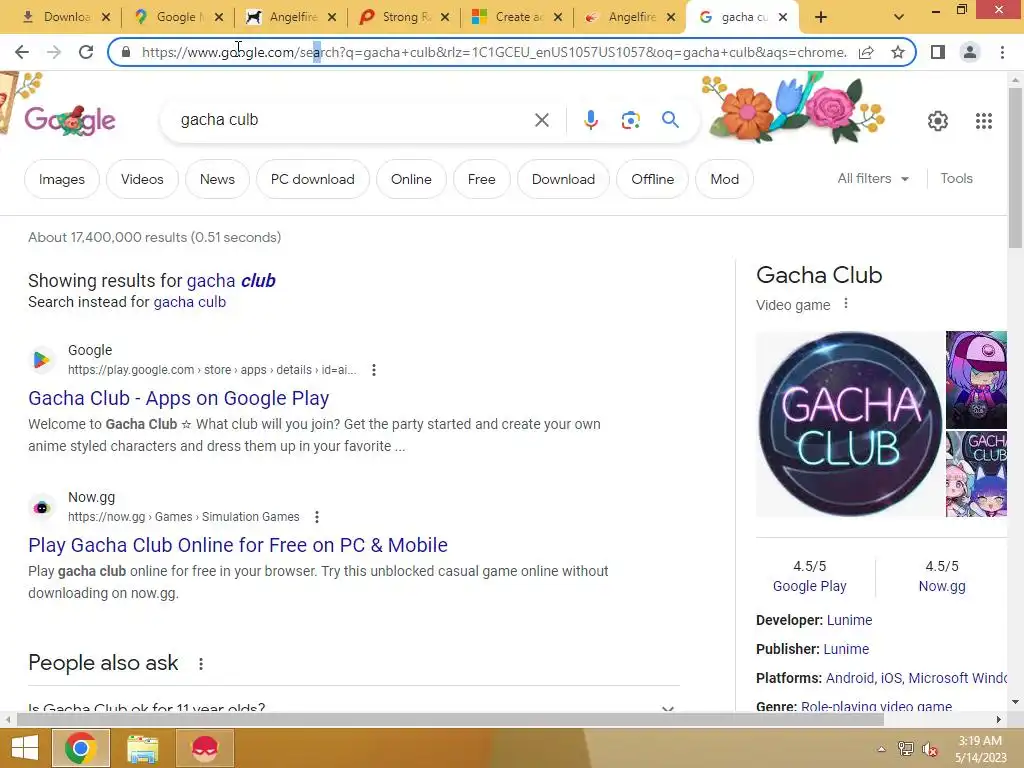Open the red masked taskbar app

204,748
